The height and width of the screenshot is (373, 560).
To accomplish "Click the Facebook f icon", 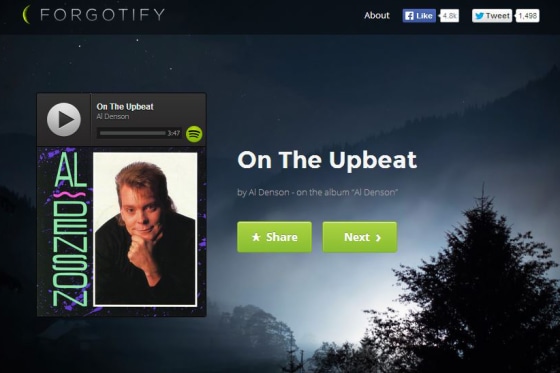I will (409, 16).
